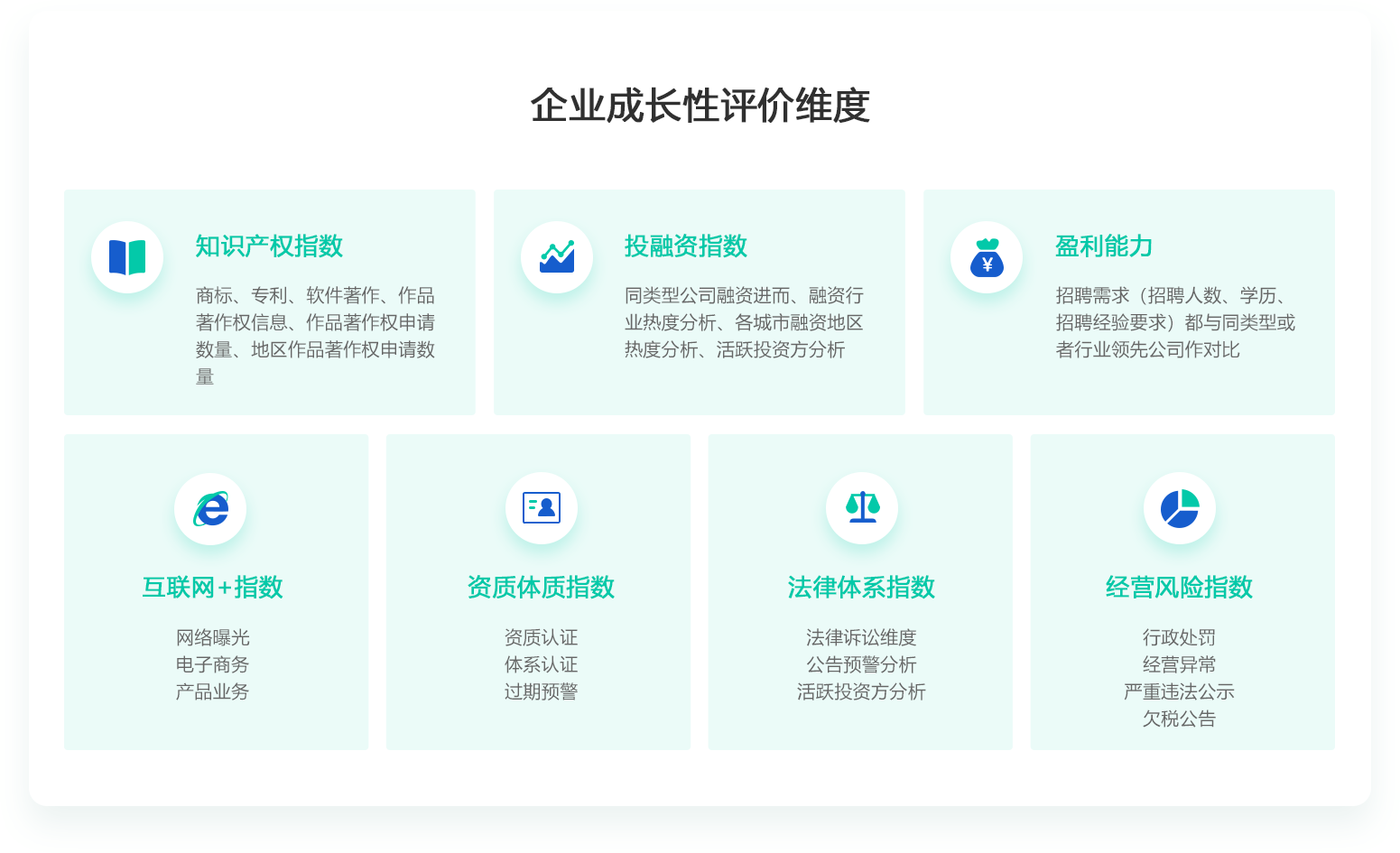Select the 盈利能力 heading
Image resolution: width=1400 pixels, height=853 pixels.
pos(1104,246)
